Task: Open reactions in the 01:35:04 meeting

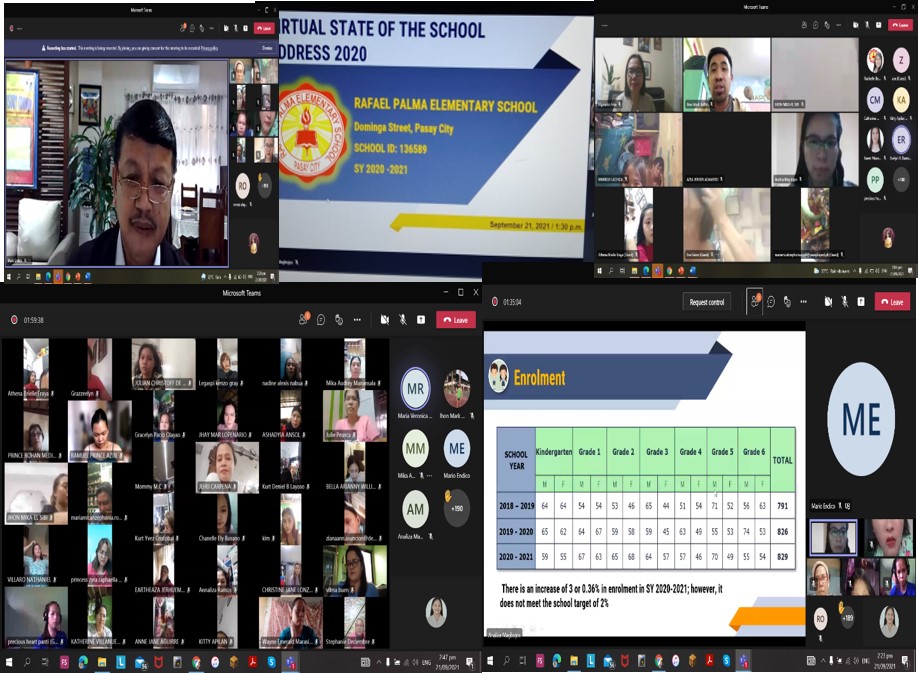Action: click(788, 302)
